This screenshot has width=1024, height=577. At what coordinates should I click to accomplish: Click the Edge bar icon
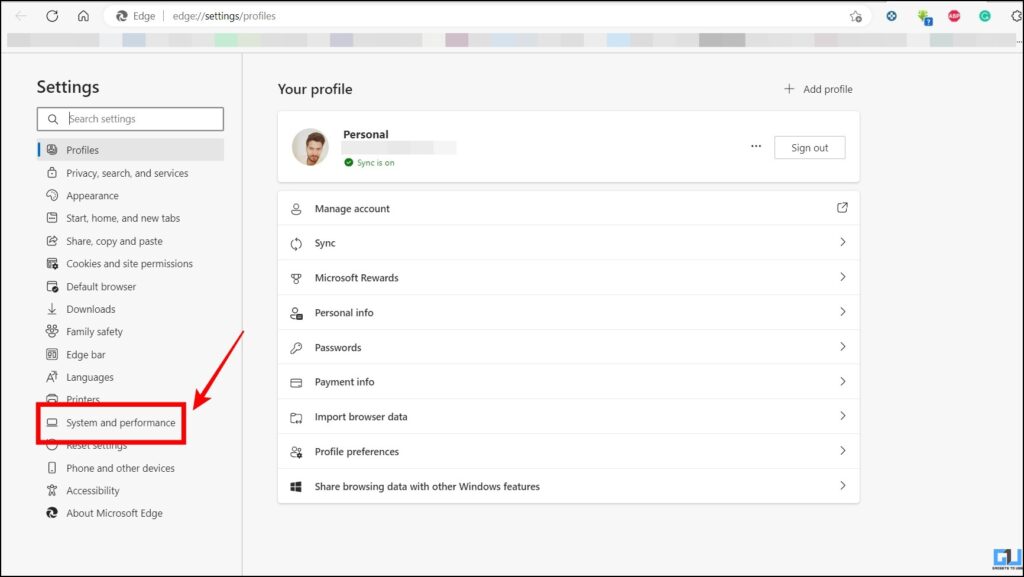pyautogui.click(x=52, y=354)
